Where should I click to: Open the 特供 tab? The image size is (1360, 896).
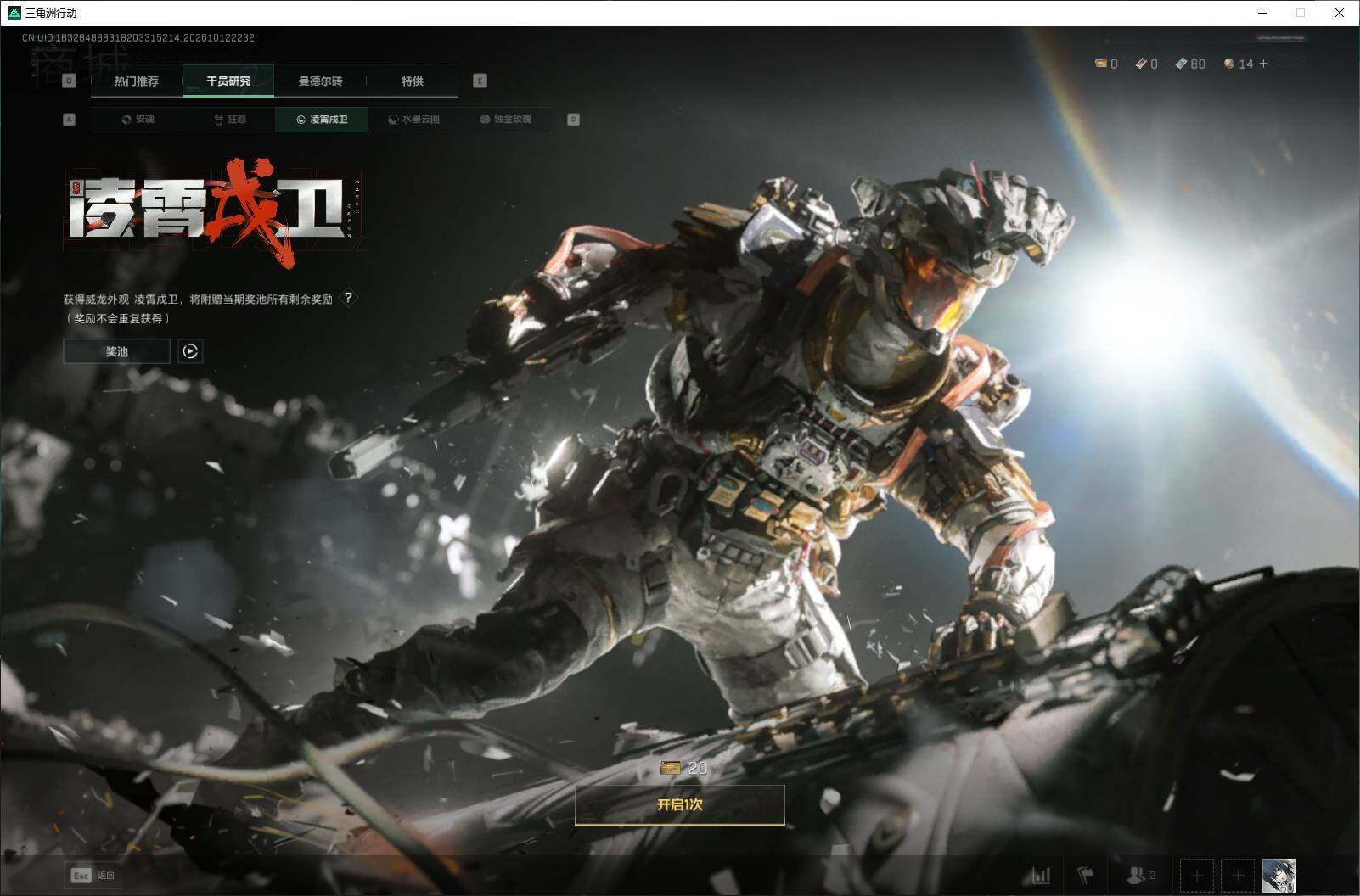click(x=413, y=81)
